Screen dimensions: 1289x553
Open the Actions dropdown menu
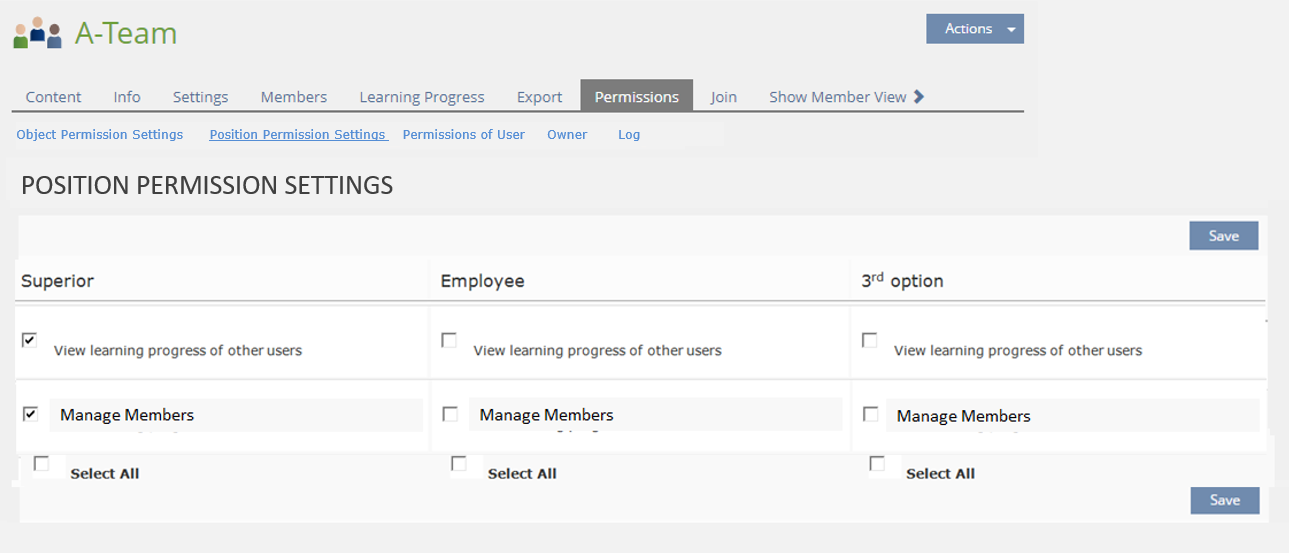click(x=974, y=29)
